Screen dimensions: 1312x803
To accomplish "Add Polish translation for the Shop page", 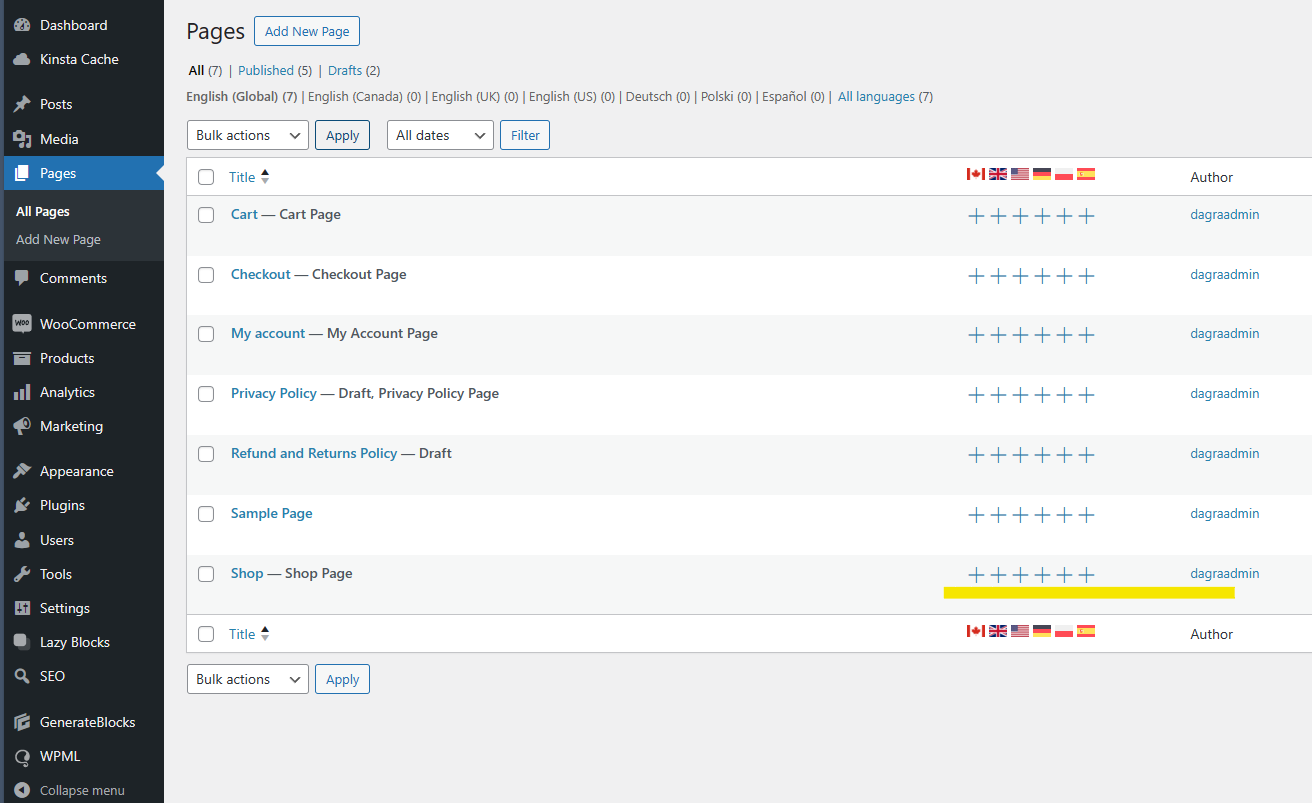I will (1065, 575).
